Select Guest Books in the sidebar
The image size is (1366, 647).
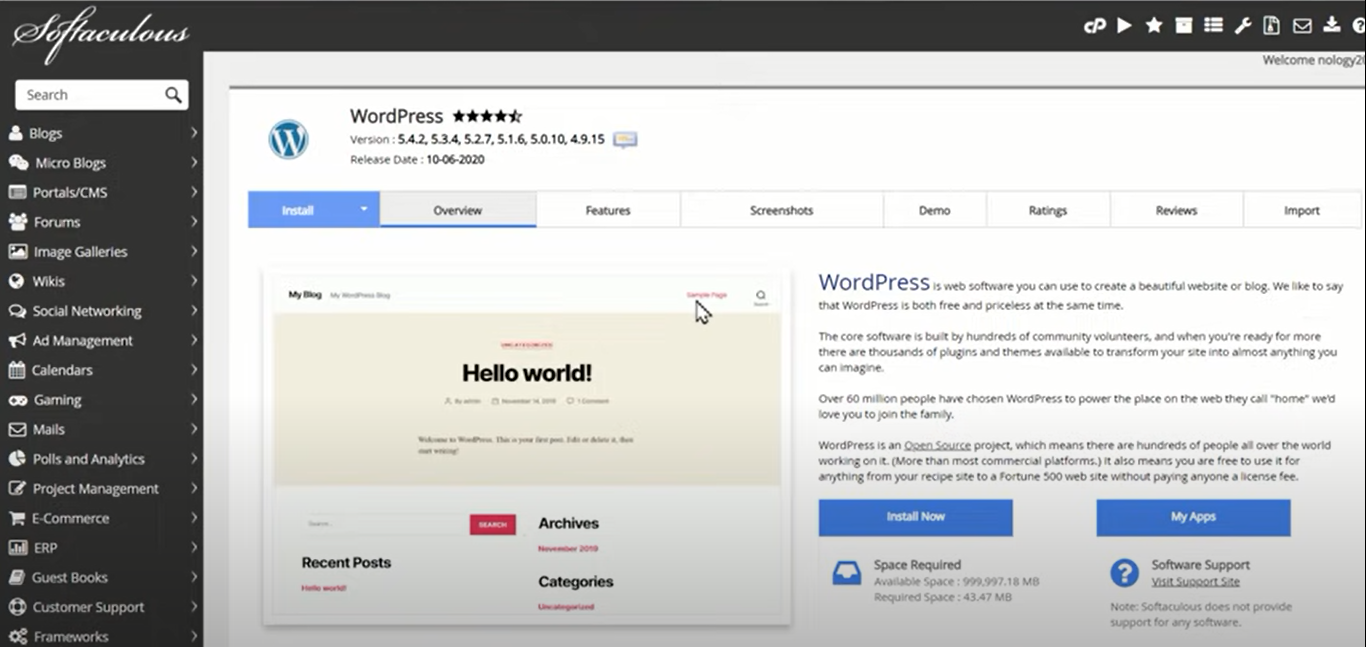tap(70, 578)
